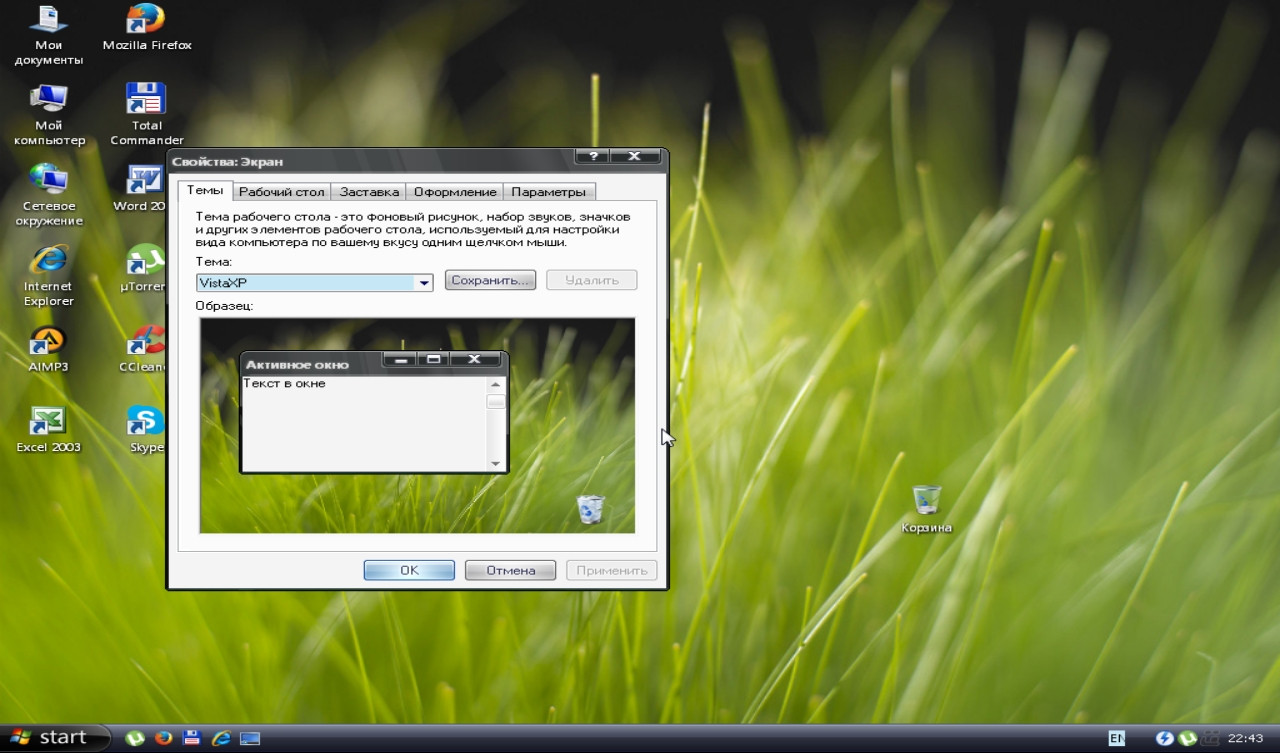This screenshot has height=753, width=1280.
Task: Open the Заставка tab
Action: tap(369, 192)
